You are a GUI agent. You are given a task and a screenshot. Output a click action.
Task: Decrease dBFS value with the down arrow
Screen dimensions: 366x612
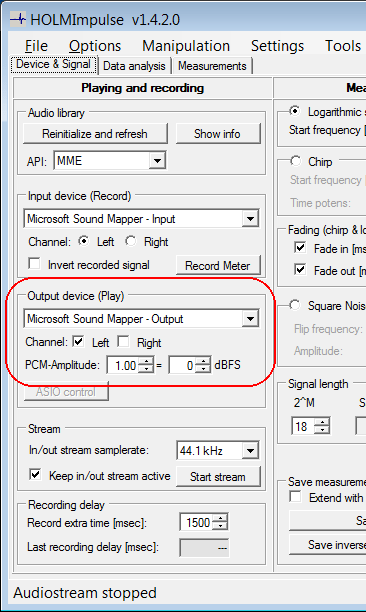[203, 369]
